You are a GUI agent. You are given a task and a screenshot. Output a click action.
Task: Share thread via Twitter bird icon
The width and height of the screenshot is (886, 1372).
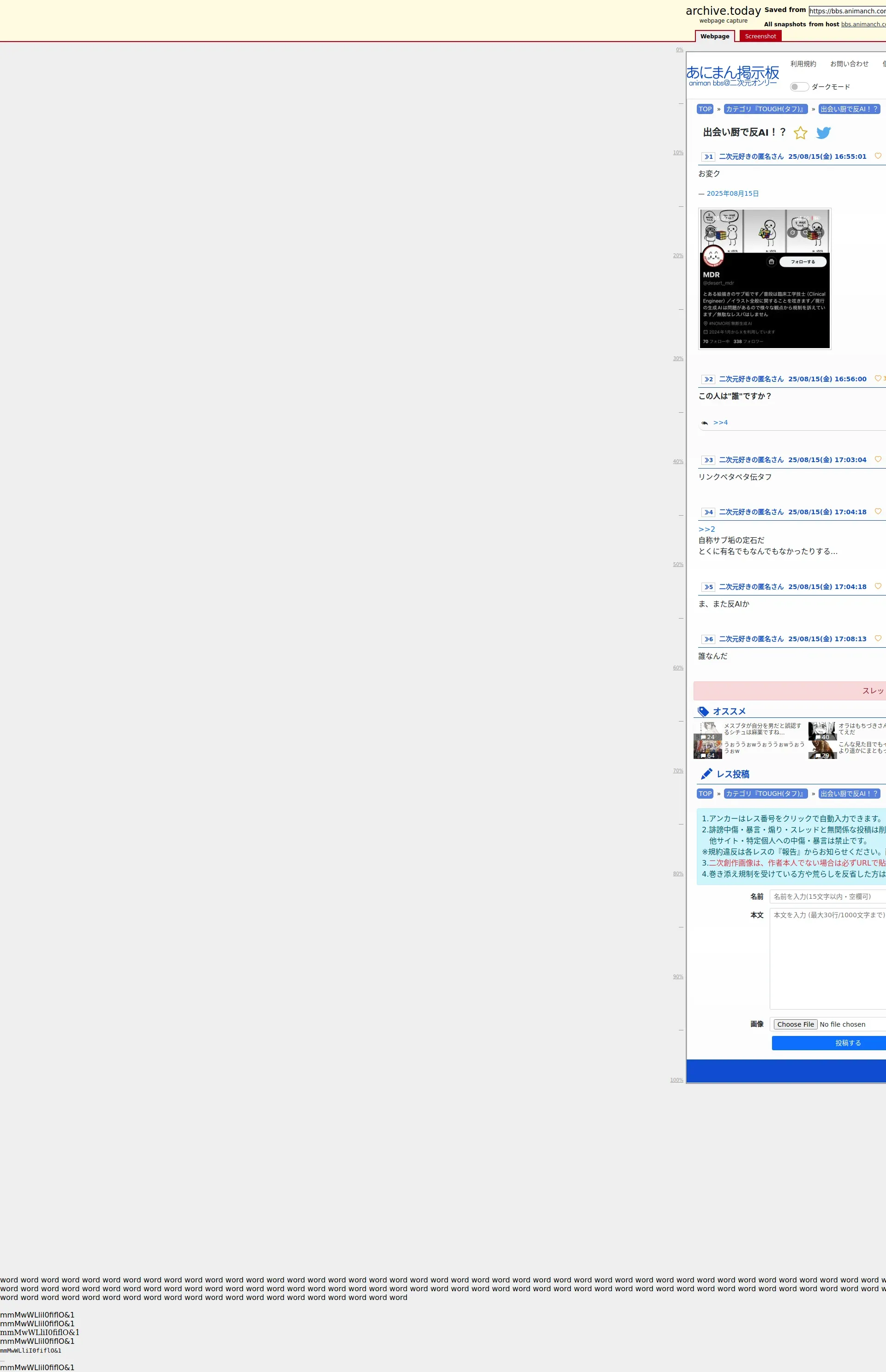coord(823,133)
